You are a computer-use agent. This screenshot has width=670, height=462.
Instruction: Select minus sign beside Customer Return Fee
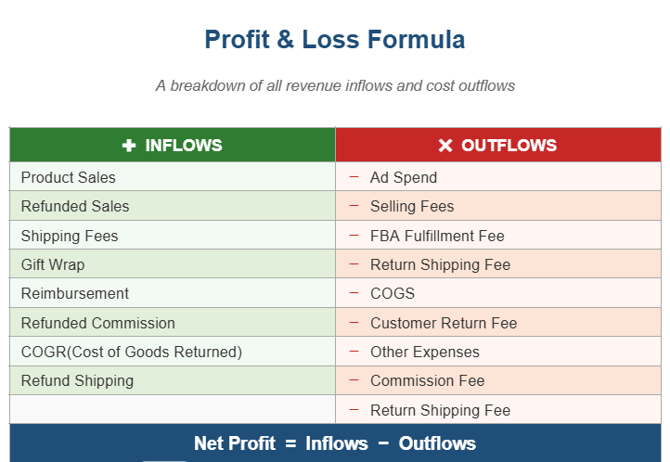[354, 323]
